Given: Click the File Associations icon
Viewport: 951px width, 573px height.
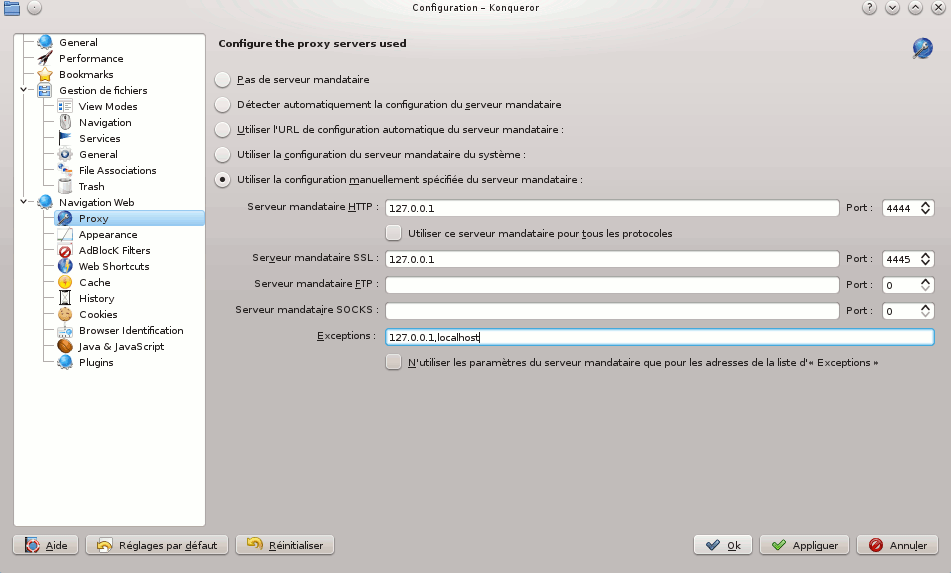Looking at the screenshot, I should (65, 170).
